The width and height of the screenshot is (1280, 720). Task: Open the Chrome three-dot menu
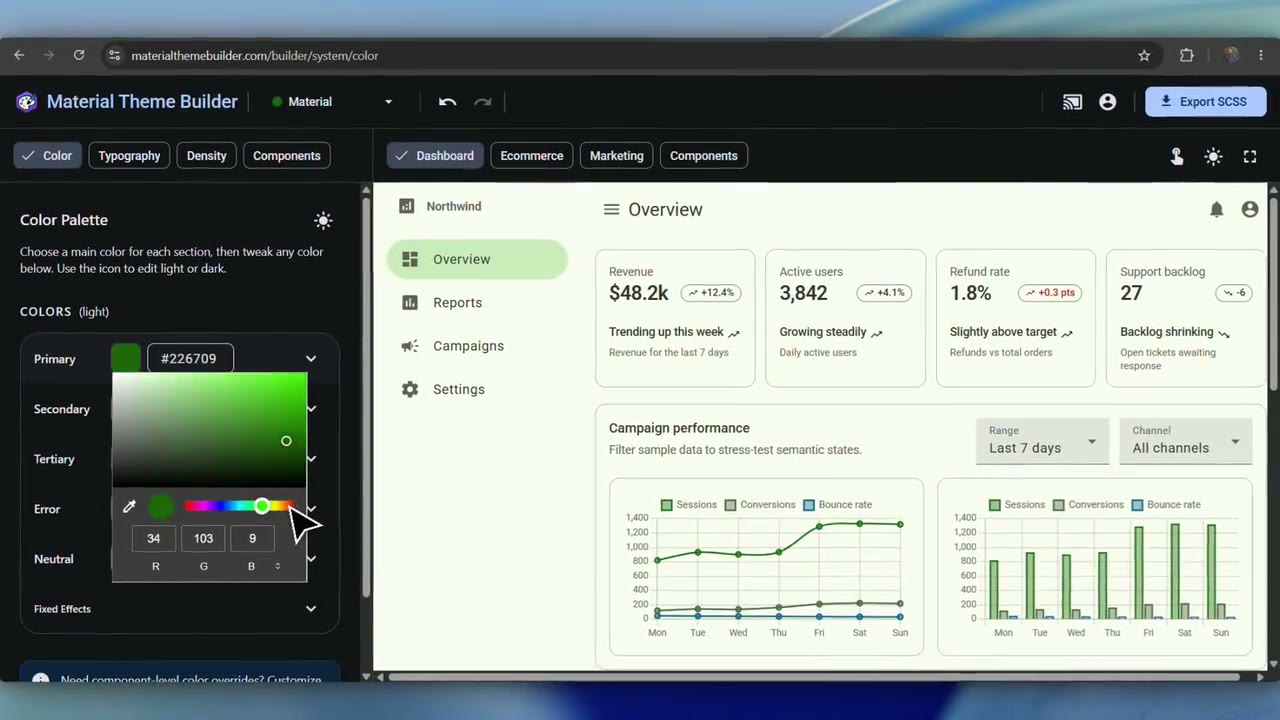pyautogui.click(x=1262, y=55)
